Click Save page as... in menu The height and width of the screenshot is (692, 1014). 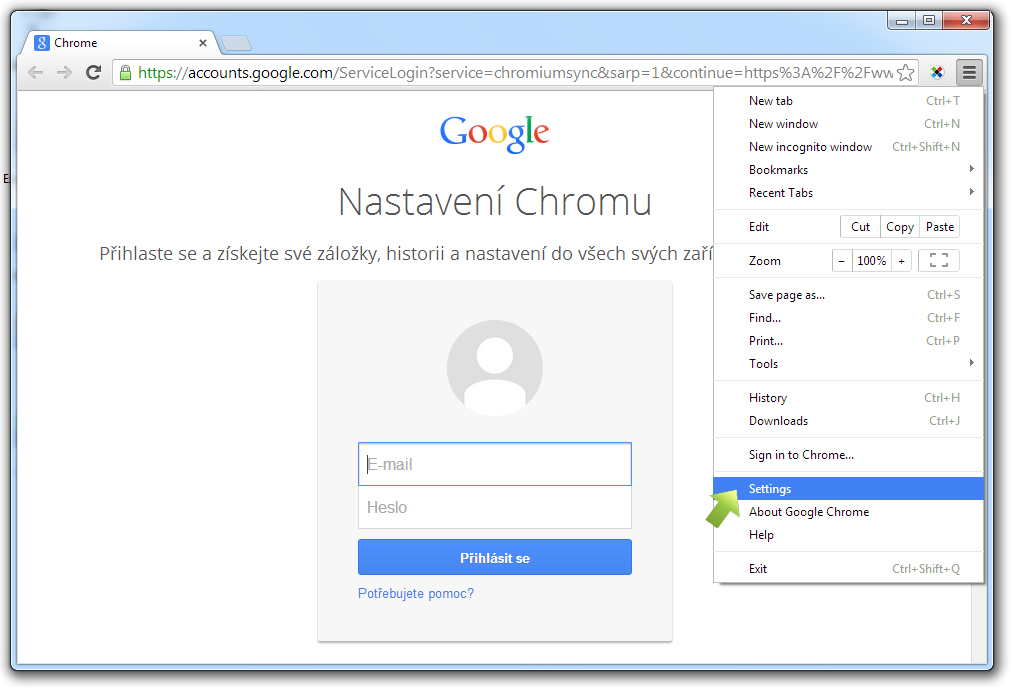pyautogui.click(x=848, y=295)
